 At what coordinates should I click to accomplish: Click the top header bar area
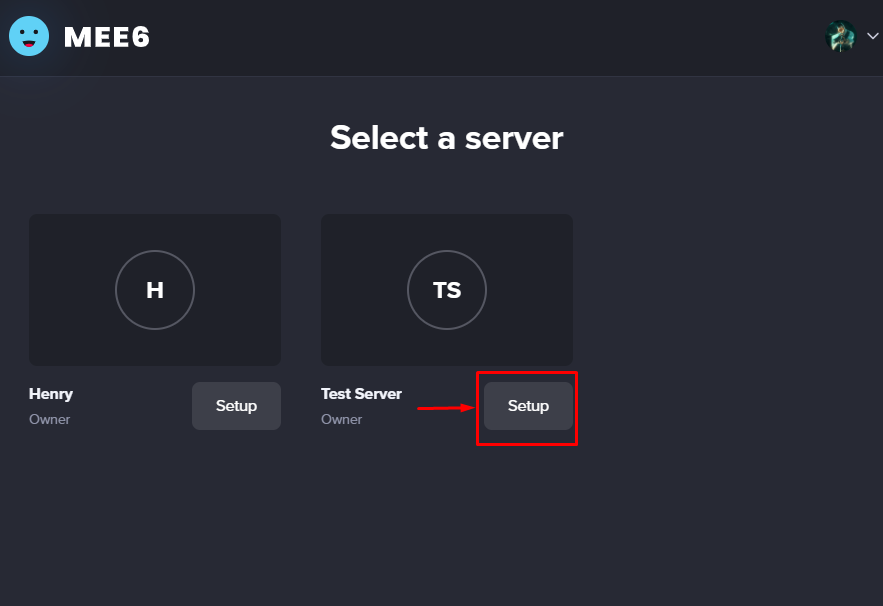click(x=442, y=38)
